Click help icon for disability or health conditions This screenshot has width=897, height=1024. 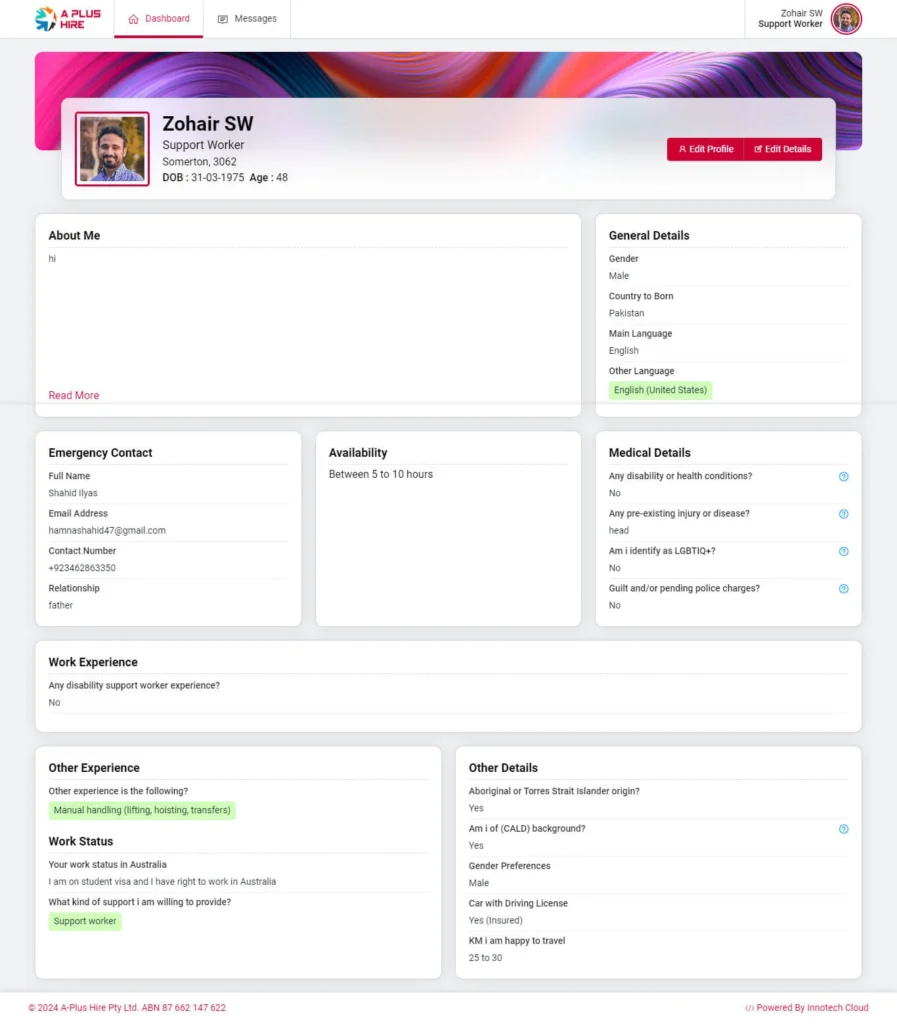pyautogui.click(x=843, y=477)
